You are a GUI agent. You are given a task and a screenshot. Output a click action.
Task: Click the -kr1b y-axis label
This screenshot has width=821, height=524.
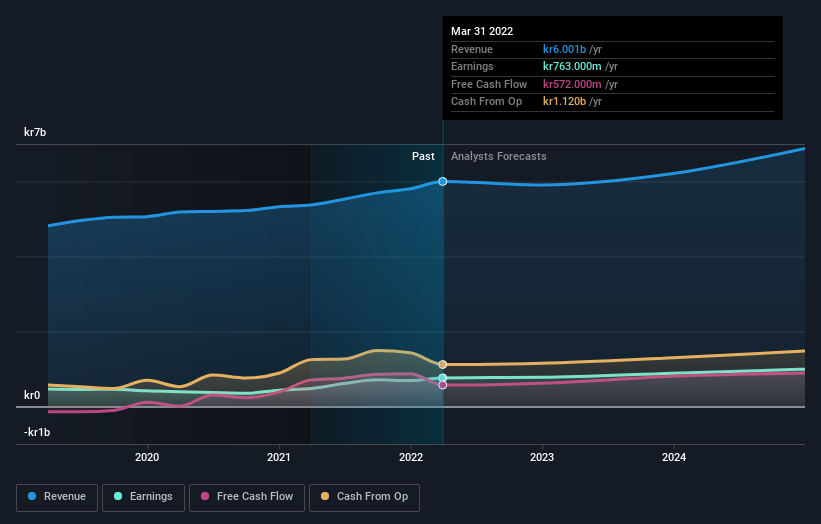coord(37,432)
